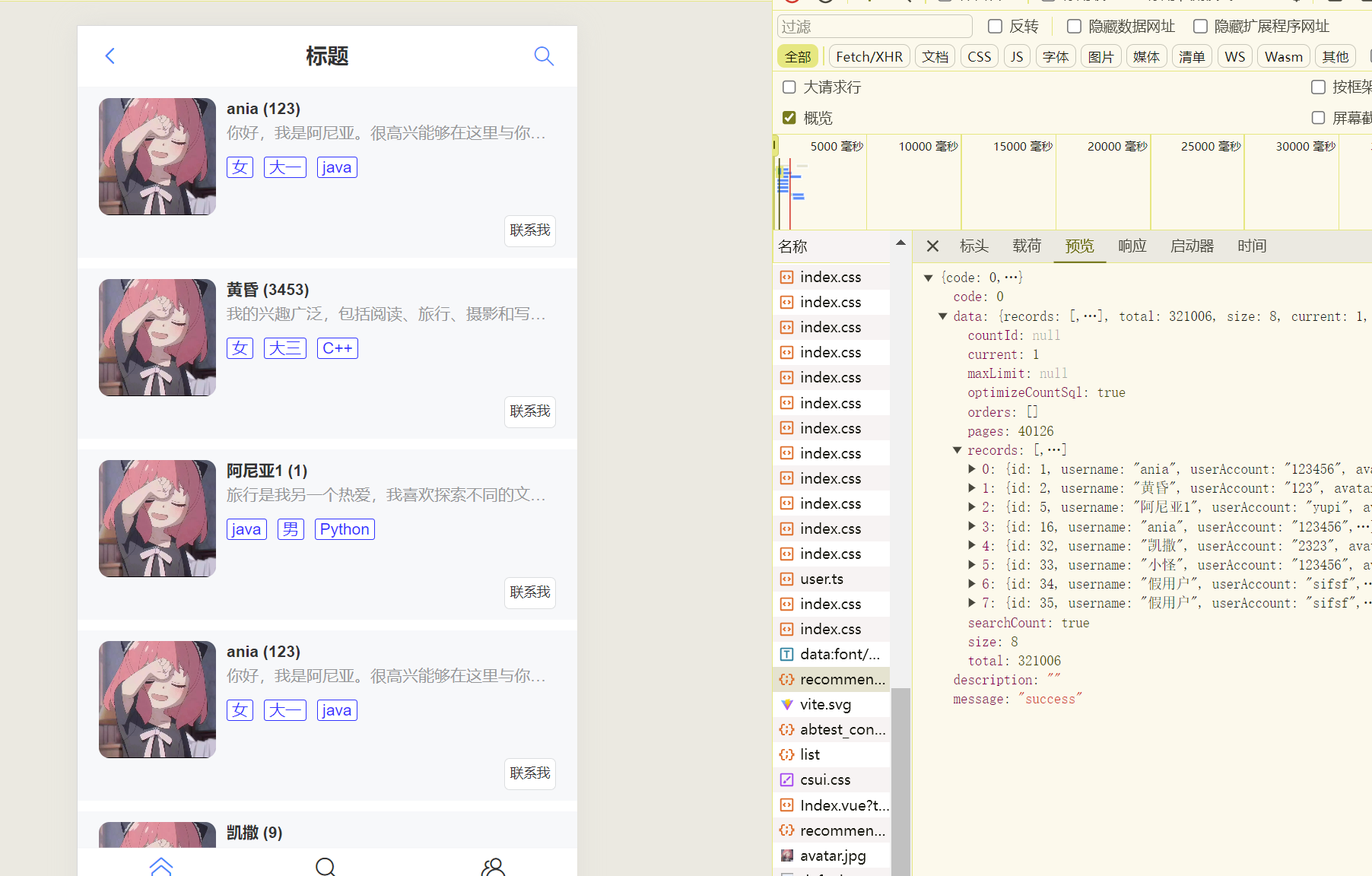
Task: Open the list request entry
Action: point(831,754)
